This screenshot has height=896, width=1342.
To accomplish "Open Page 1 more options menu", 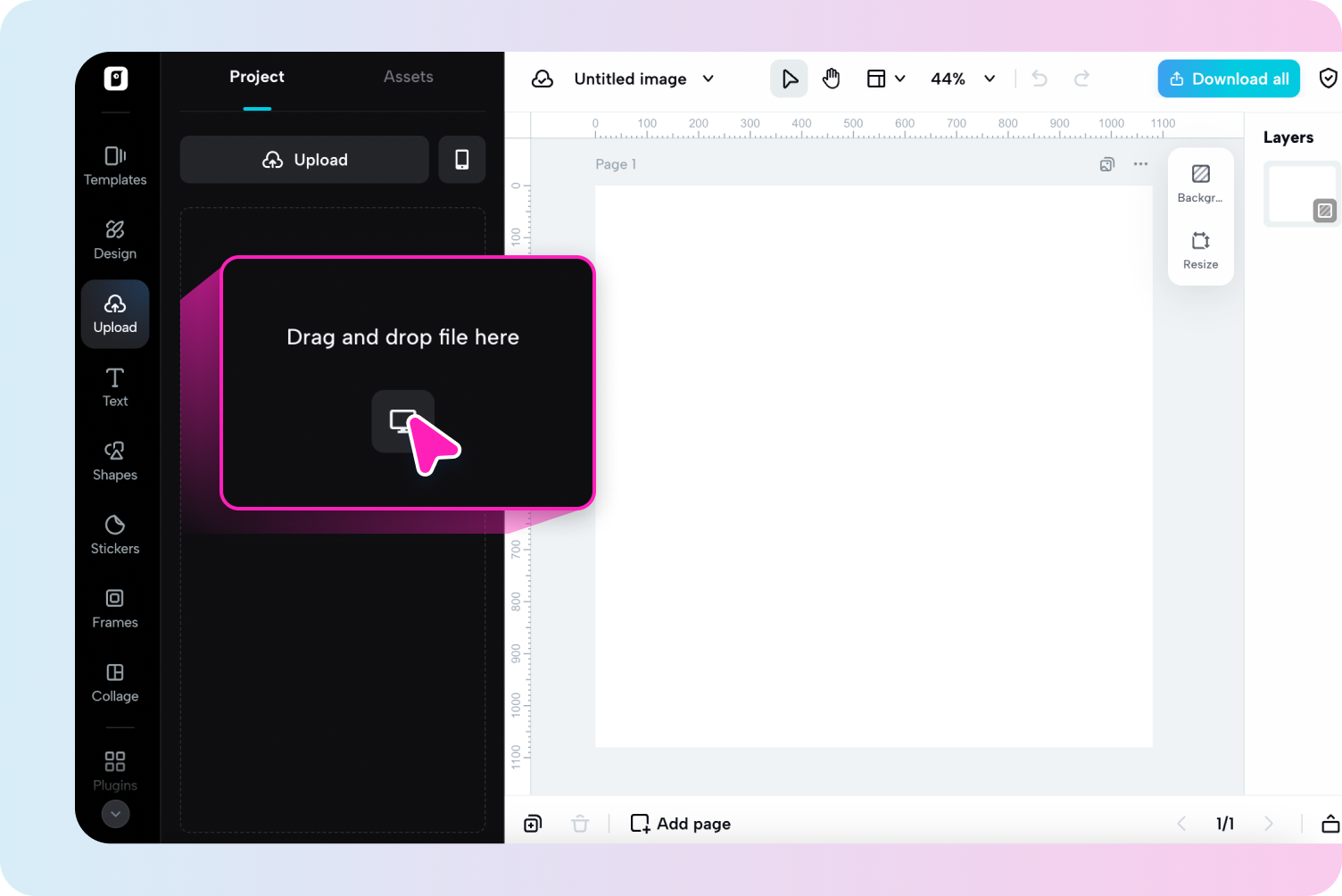I will pos(1140,164).
